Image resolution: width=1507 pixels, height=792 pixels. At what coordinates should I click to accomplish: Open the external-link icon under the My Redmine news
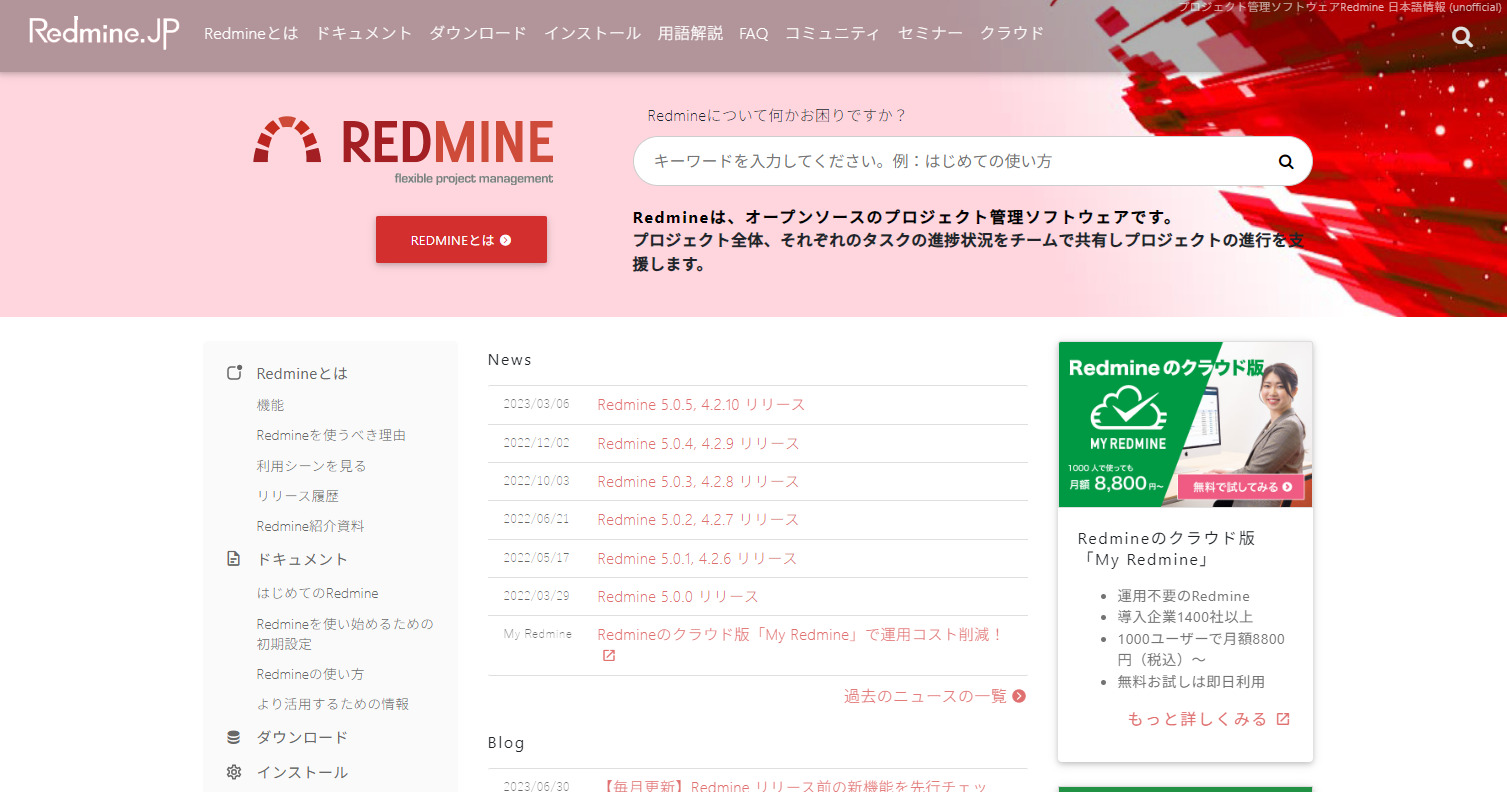pyautogui.click(x=608, y=655)
